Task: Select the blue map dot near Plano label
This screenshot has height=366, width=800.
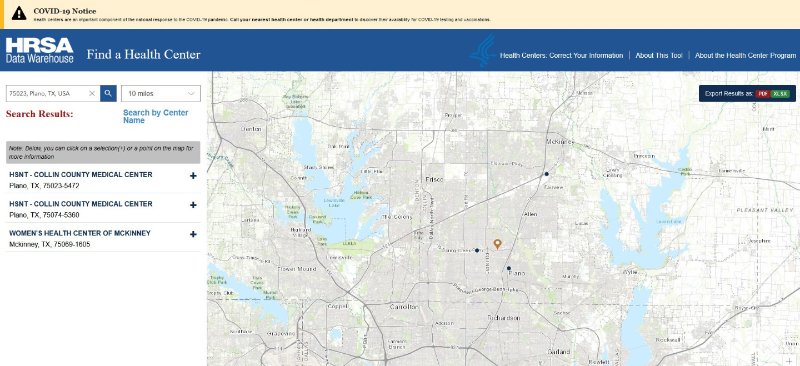Action: tap(509, 268)
